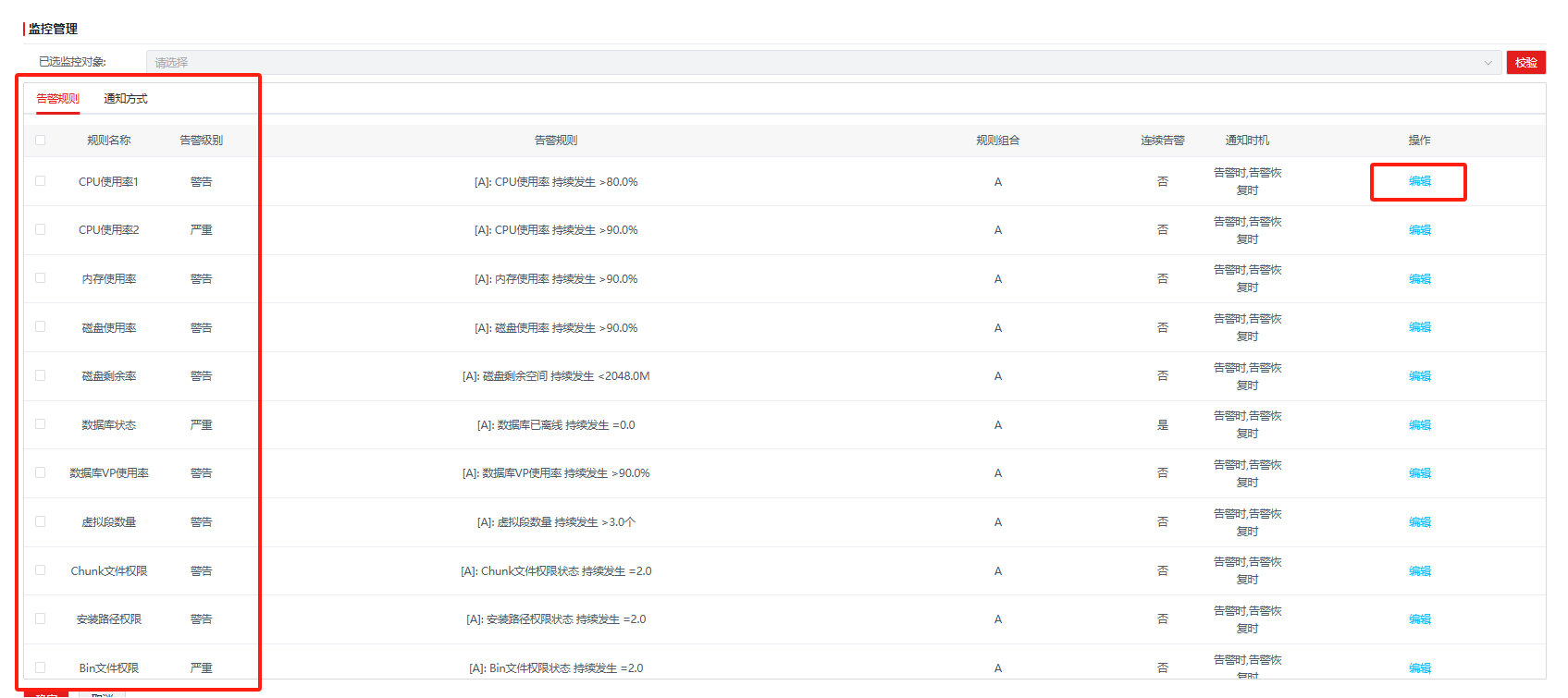Click the red 校验 button
Image resolution: width=1568 pixels, height=698 pixels.
[1525, 63]
